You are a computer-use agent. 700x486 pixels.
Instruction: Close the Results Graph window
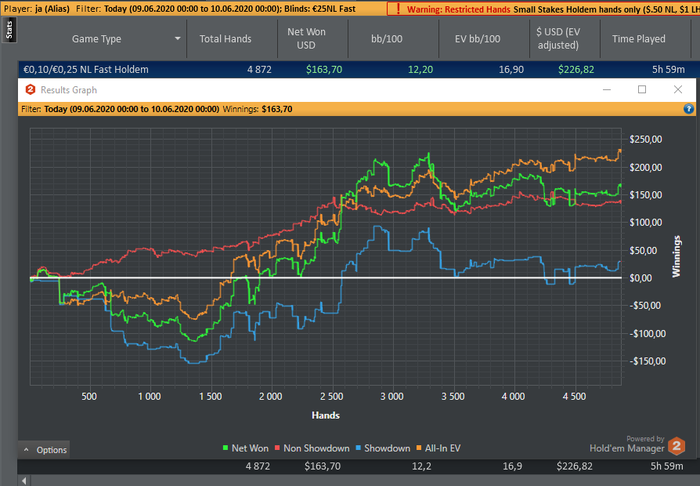tap(678, 90)
